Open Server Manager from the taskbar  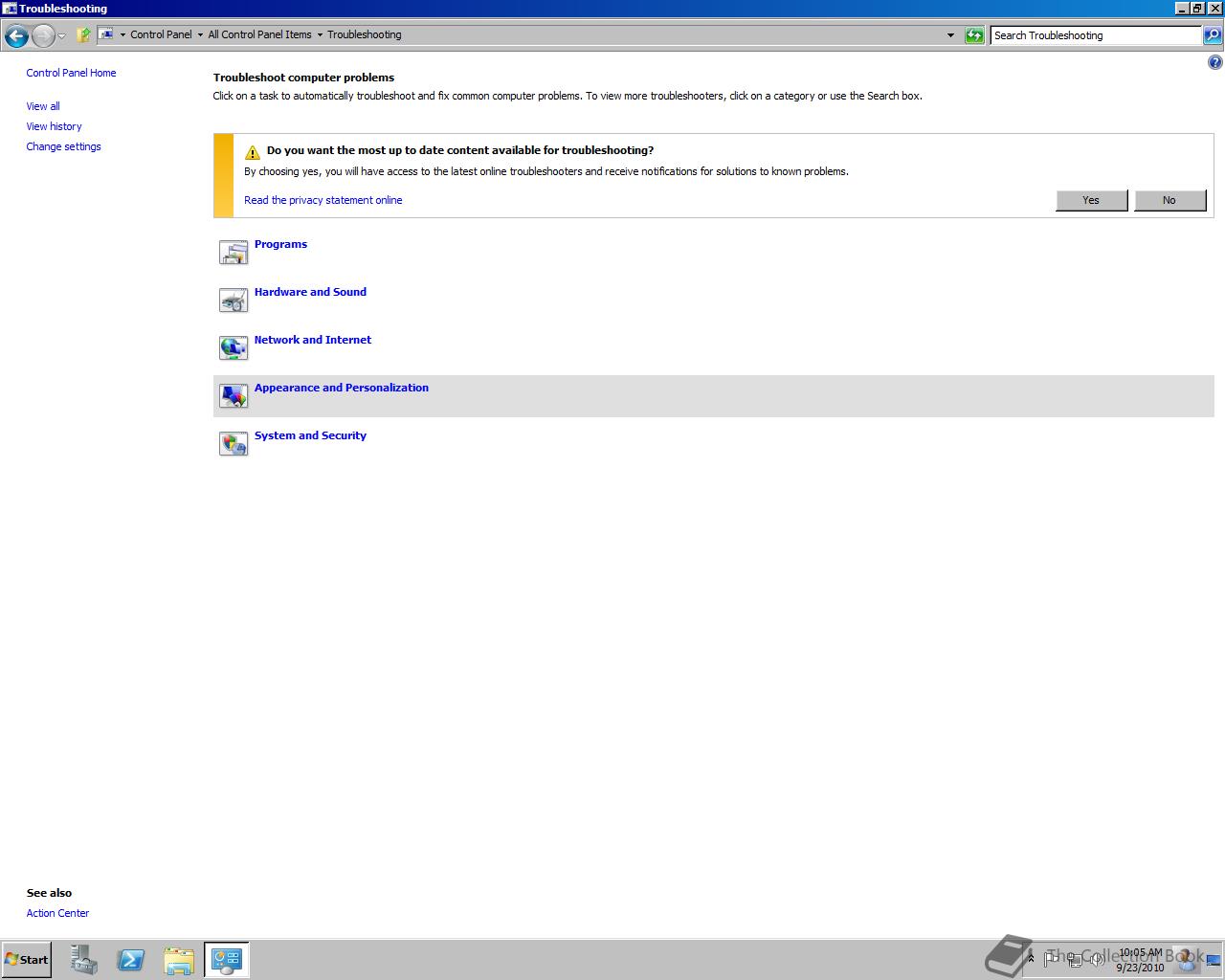[x=84, y=960]
